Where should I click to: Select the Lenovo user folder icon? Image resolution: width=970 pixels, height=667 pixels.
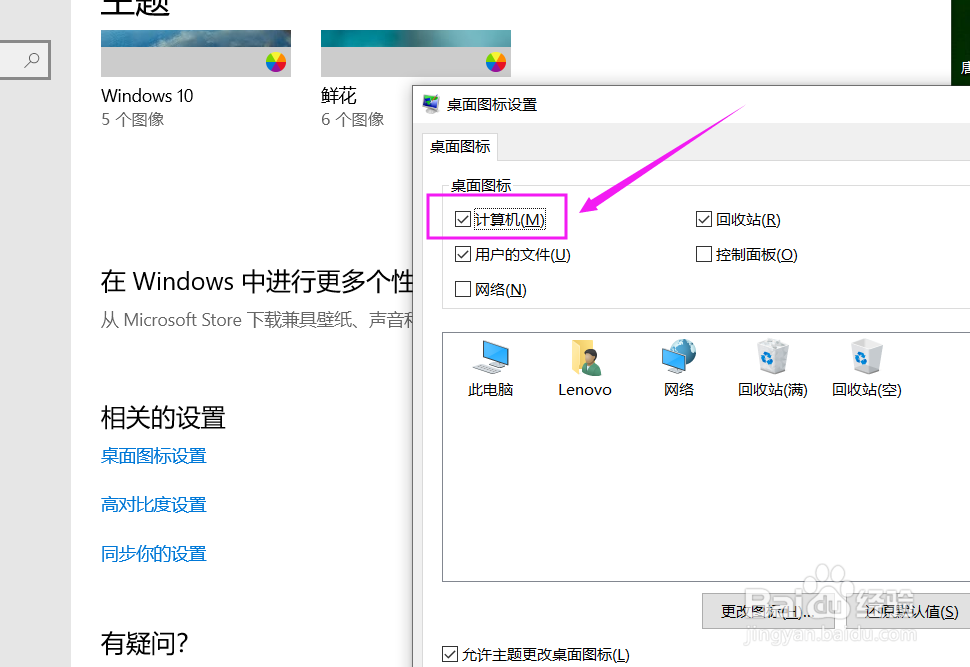pyautogui.click(x=585, y=357)
